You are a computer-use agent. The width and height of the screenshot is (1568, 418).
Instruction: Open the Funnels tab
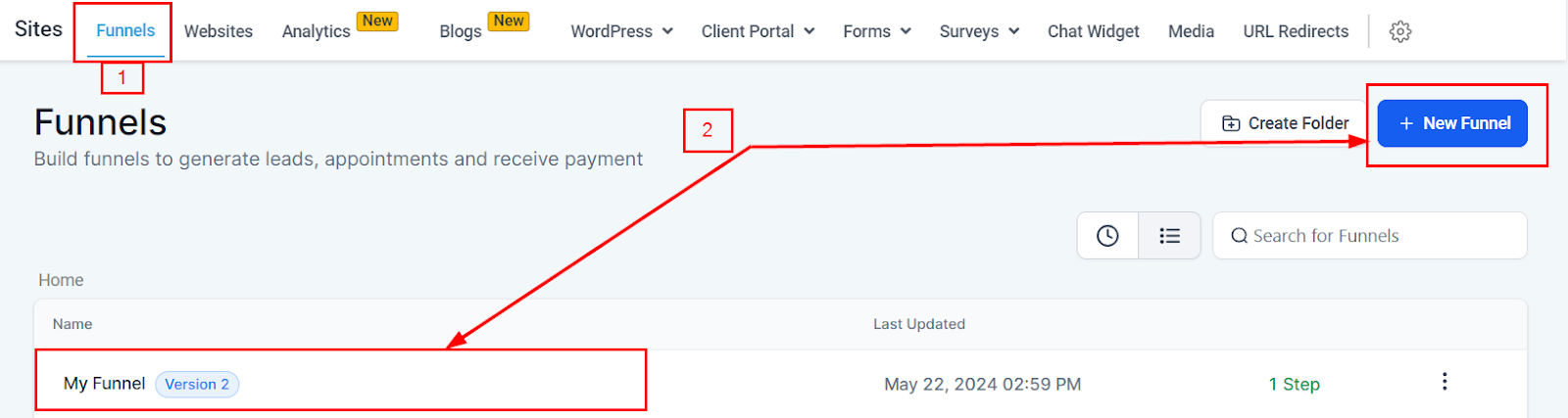click(x=125, y=30)
